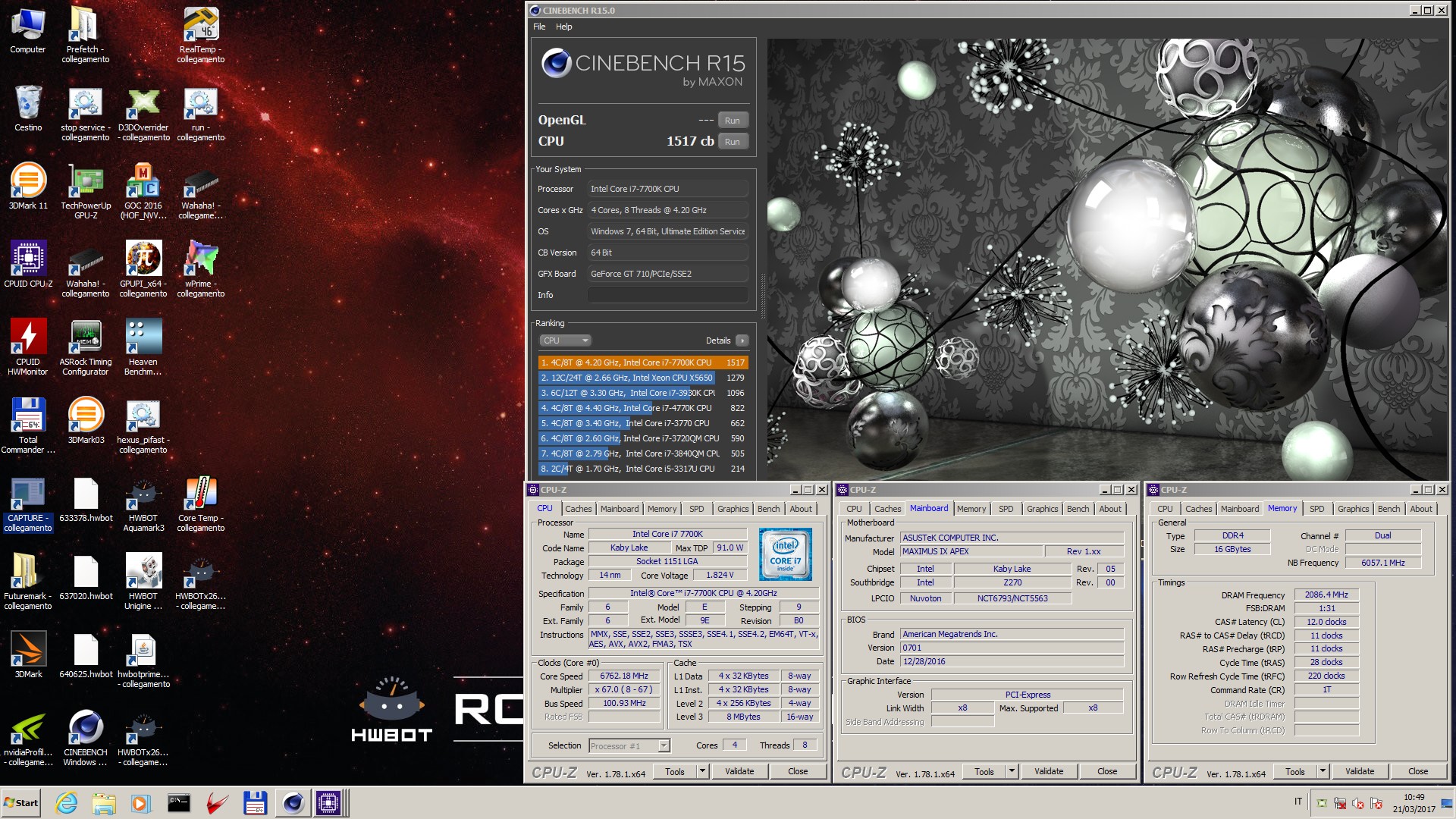Open the 3DMark 11 desktop icon

point(28,187)
